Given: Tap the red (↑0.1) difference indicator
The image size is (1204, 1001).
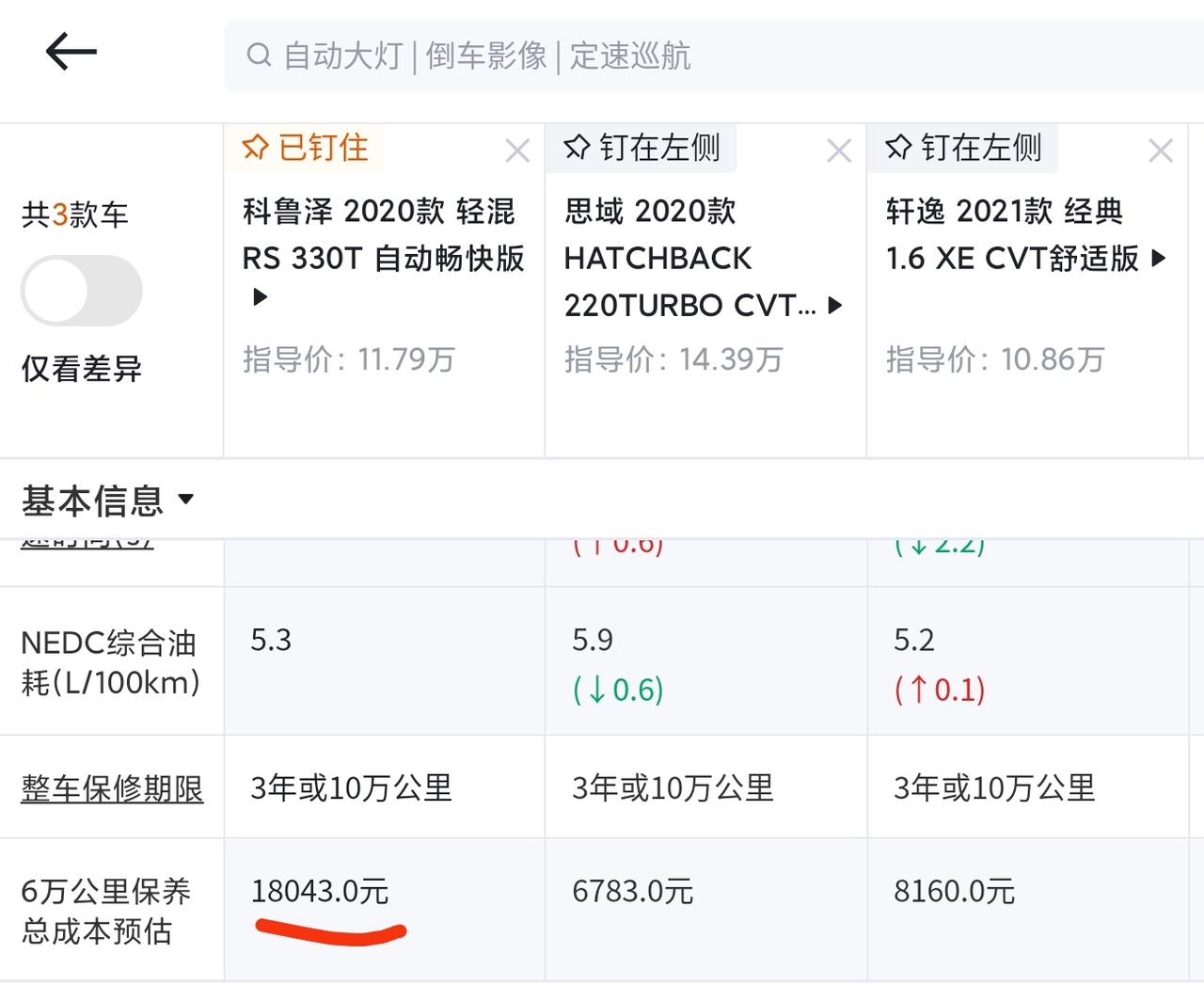Looking at the screenshot, I should (940, 691).
